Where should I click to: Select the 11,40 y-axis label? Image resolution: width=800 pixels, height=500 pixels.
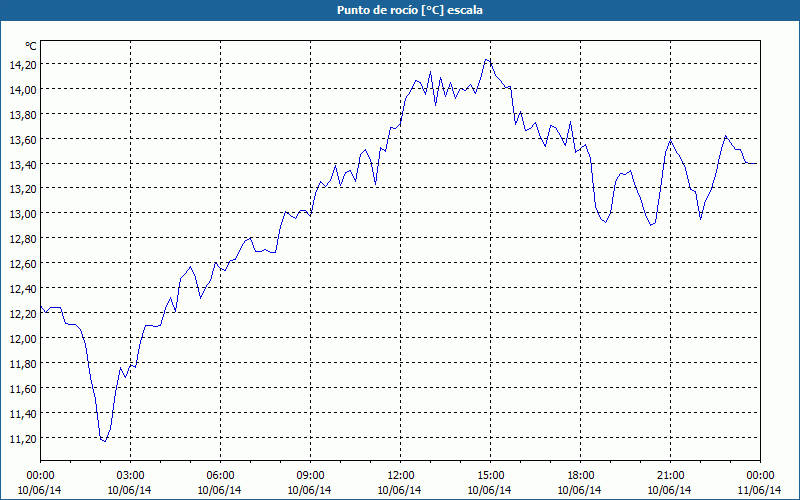23,414
